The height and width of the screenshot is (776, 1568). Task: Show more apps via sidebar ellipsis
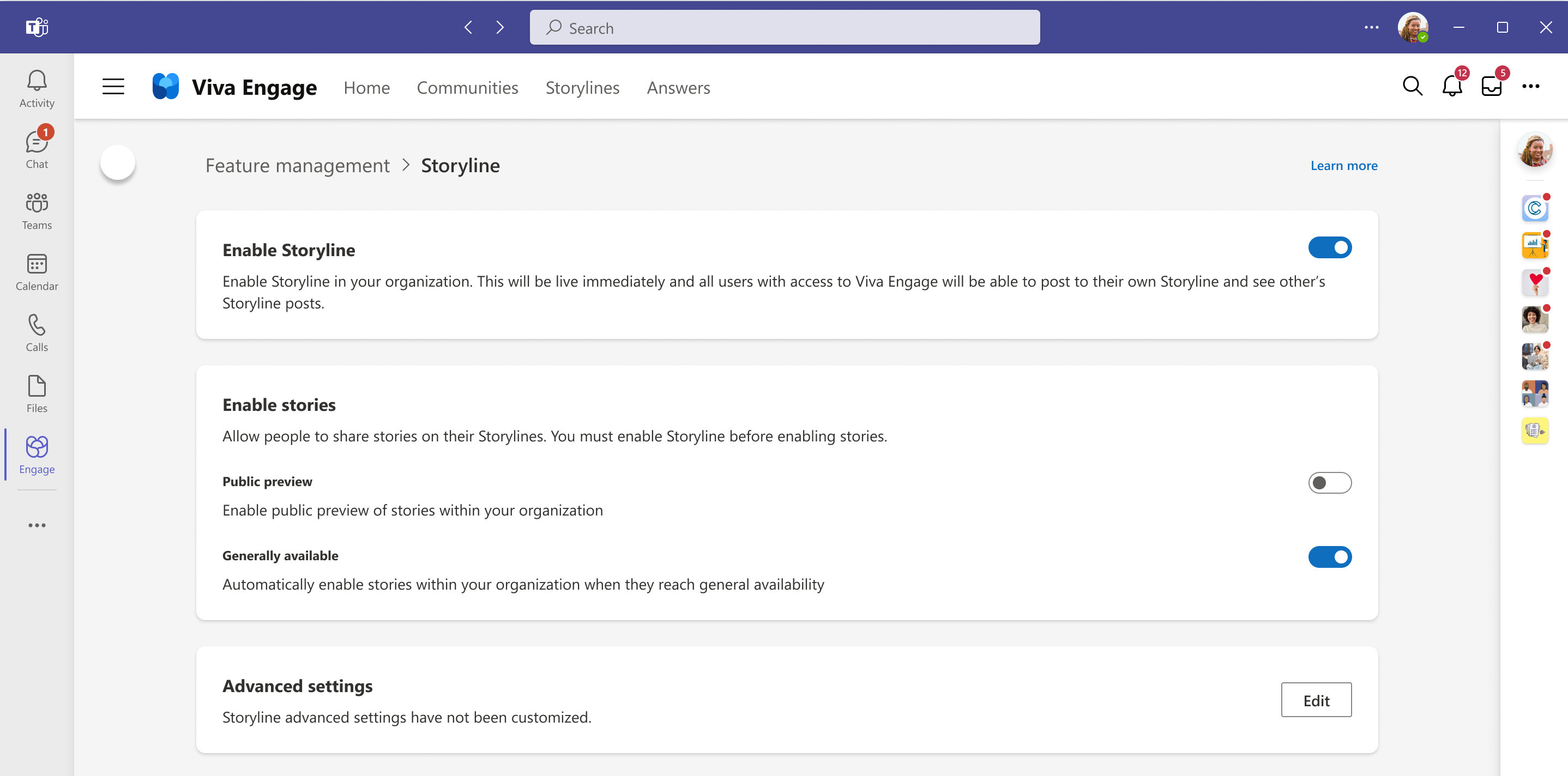(37, 525)
